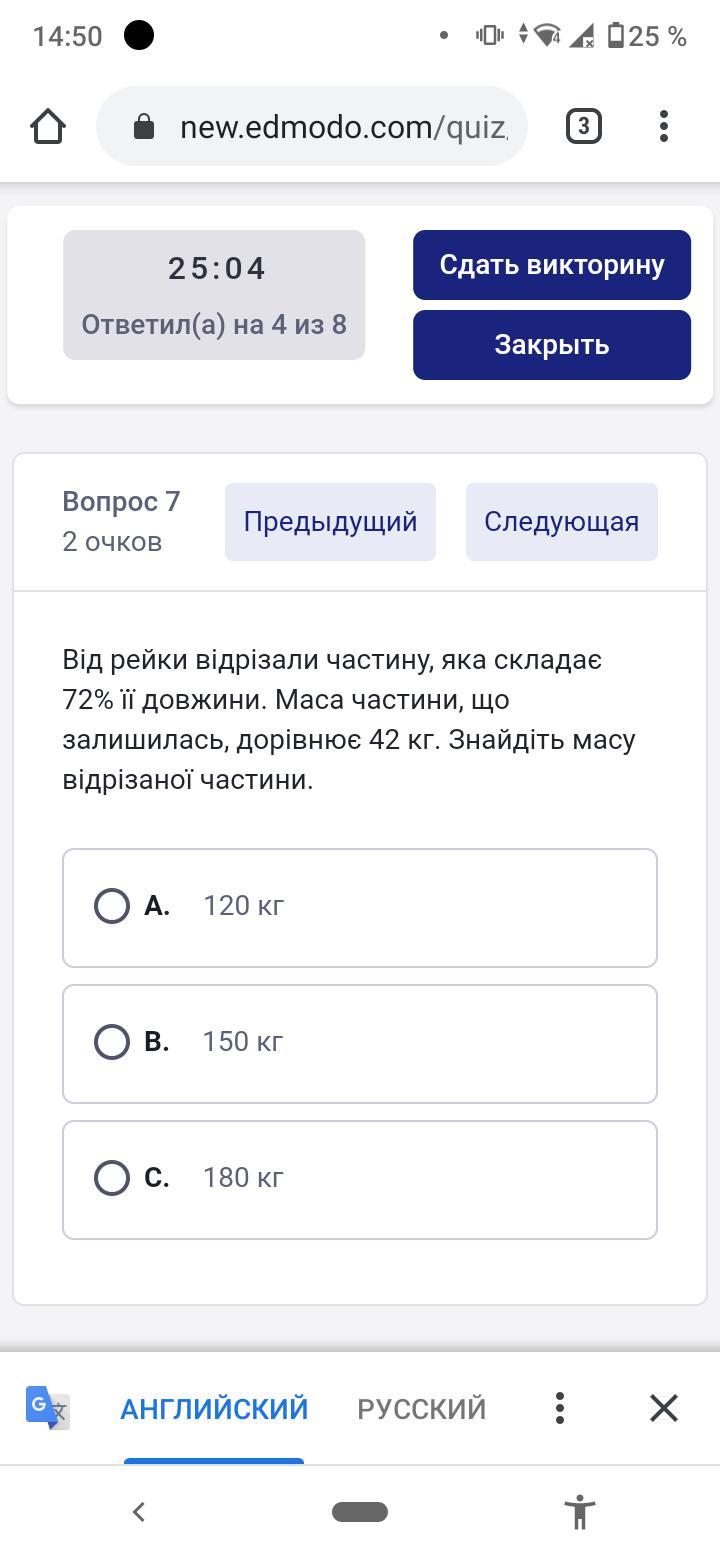Select answer B radio 150 кг
The image size is (720, 1560).
click(x=112, y=1042)
